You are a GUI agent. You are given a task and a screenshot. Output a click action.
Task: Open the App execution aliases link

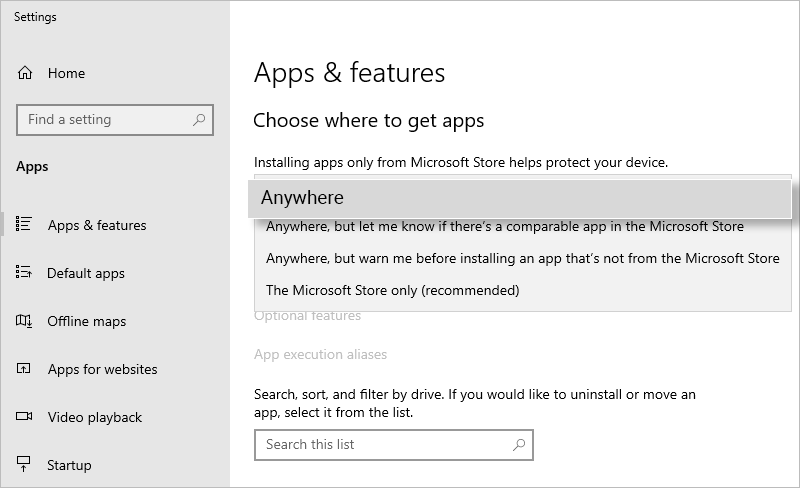point(320,354)
